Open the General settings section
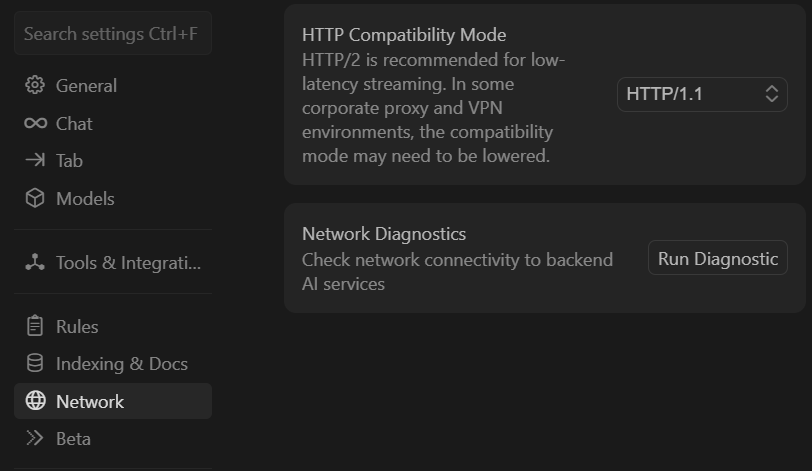The image size is (812, 471). click(86, 86)
